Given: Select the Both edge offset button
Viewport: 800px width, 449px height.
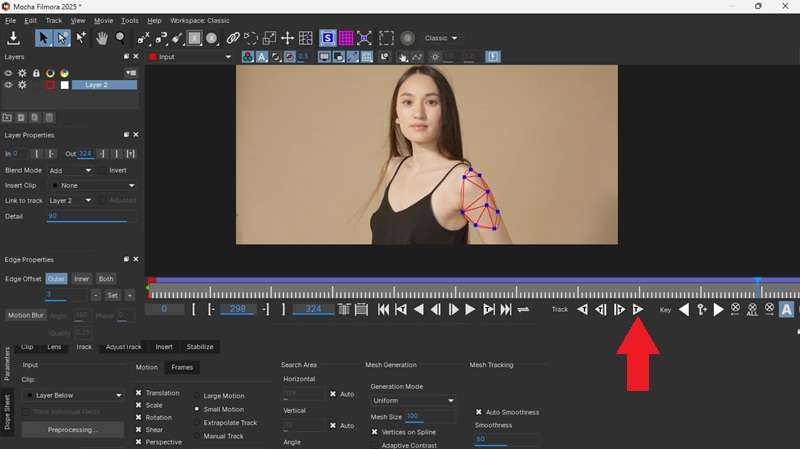Looking at the screenshot, I should (x=106, y=279).
